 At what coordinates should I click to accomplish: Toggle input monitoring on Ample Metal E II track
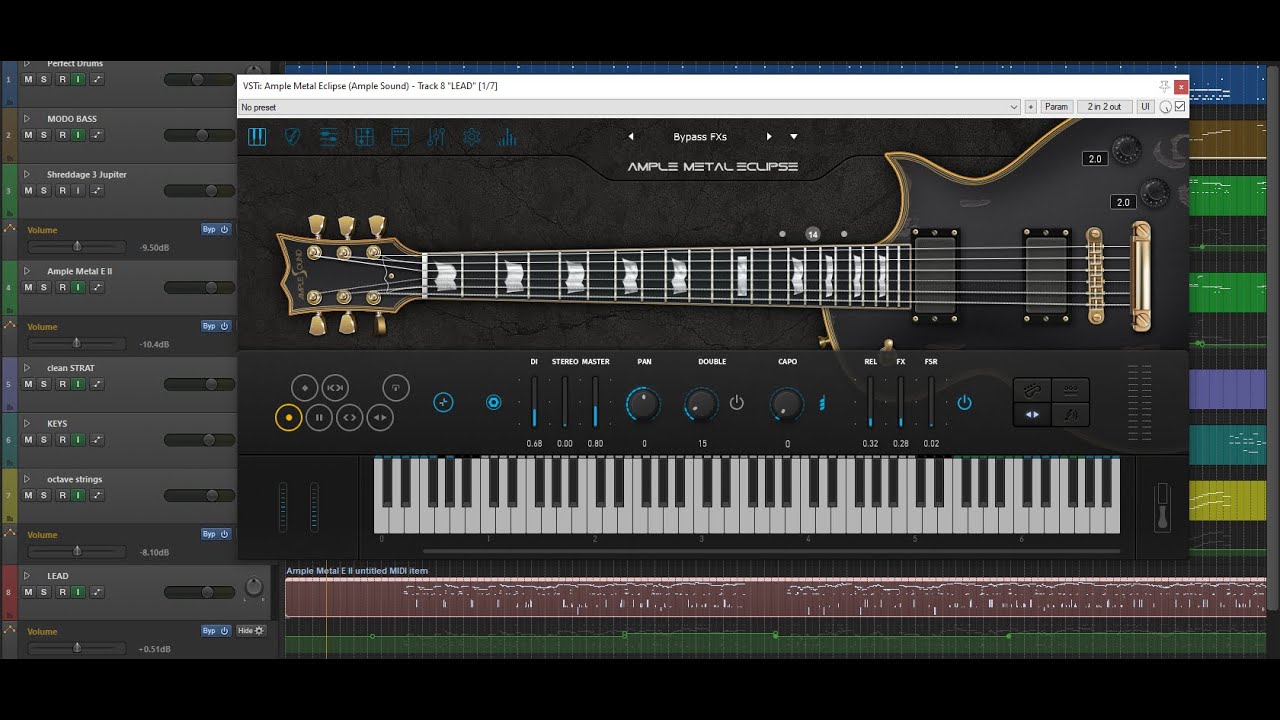click(x=77, y=288)
